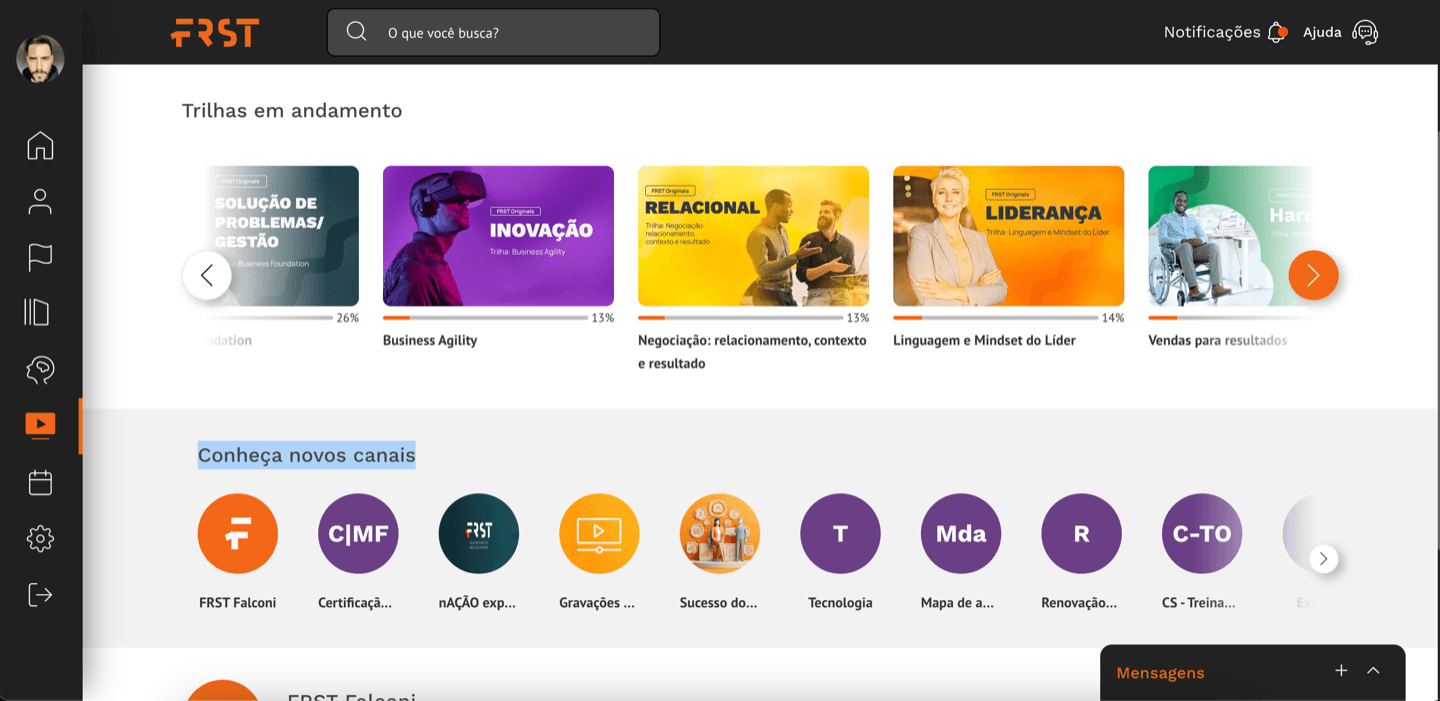The width and height of the screenshot is (1440, 701).
Task: Open the Sucesso do channel icon
Action: point(720,533)
